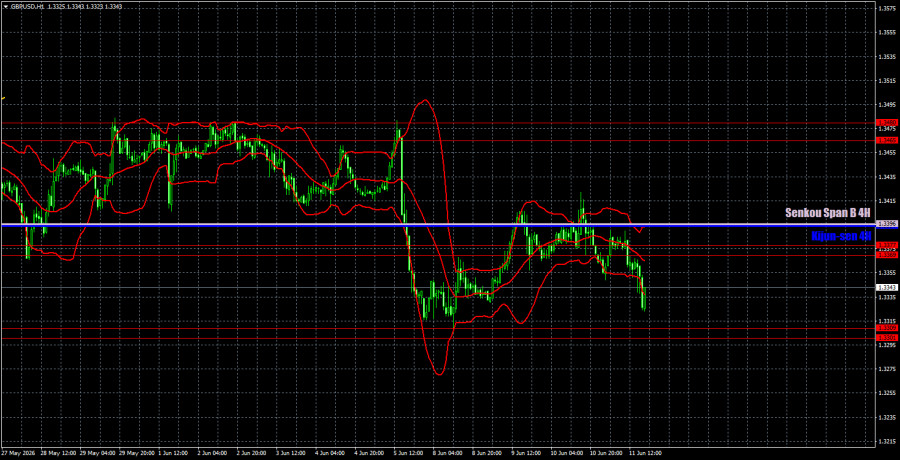Click the 1.3495 price scale value
The height and width of the screenshot is (460, 900).
[x=885, y=105]
